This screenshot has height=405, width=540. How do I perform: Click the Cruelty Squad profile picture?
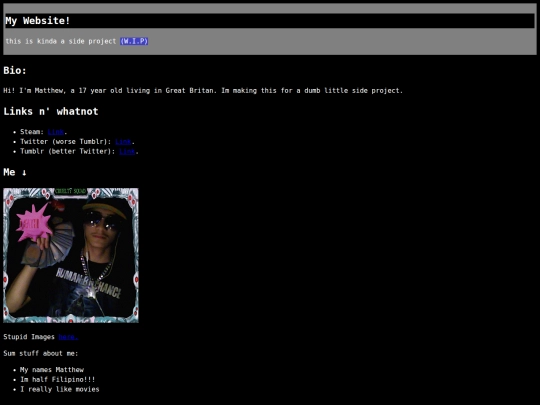pos(71,255)
